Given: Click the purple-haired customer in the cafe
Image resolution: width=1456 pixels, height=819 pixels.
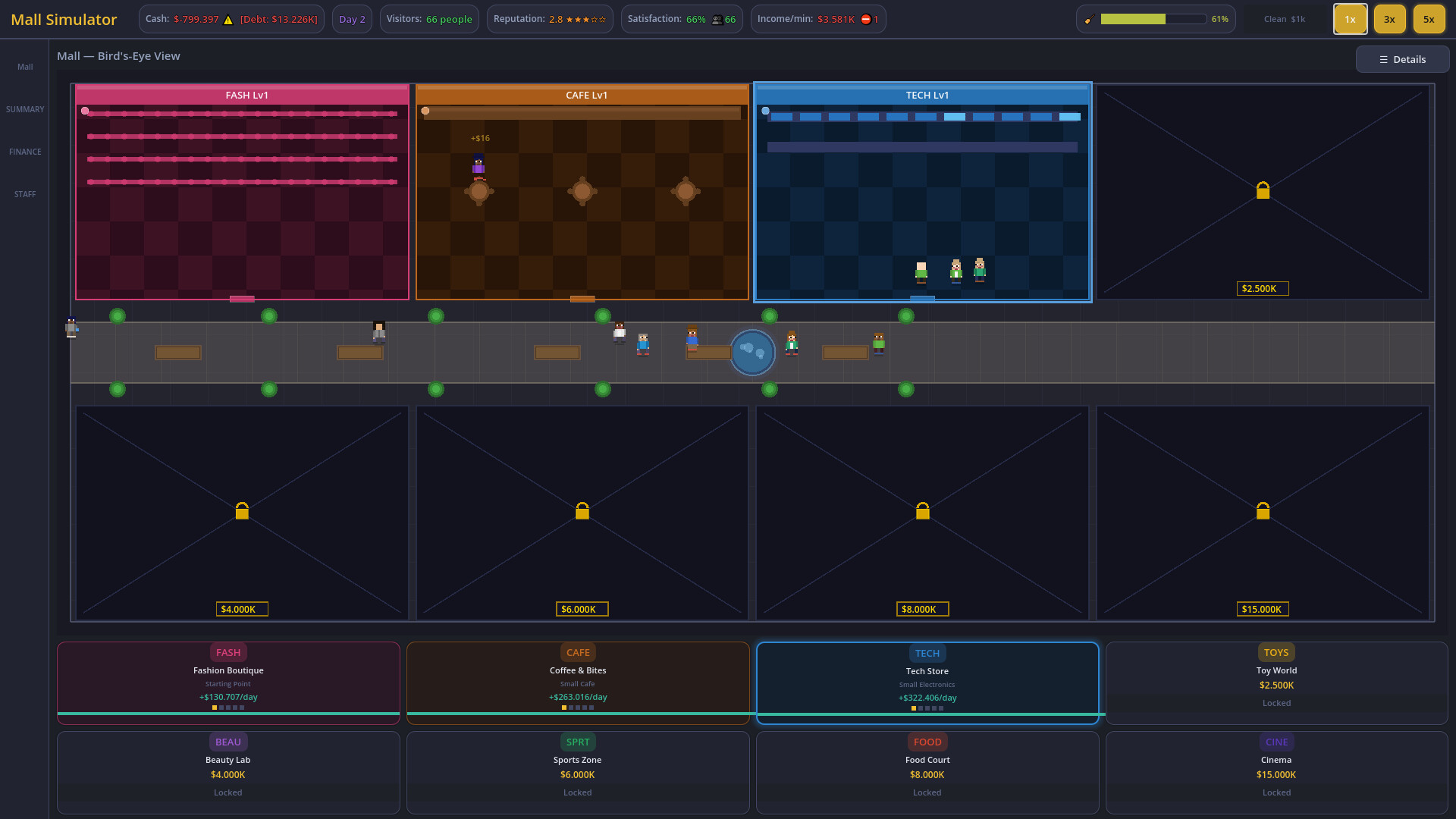Looking at the screenshot, I should pos(479,165).
